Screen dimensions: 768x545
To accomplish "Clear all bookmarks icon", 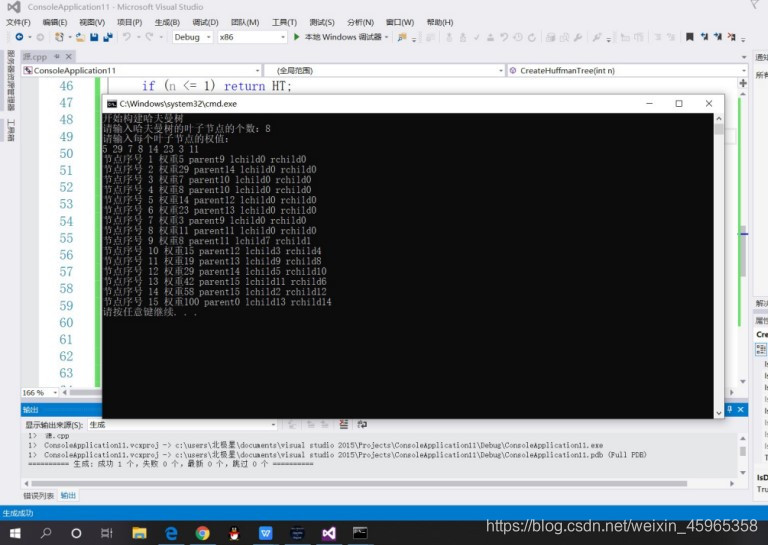I will click(732, 37).
